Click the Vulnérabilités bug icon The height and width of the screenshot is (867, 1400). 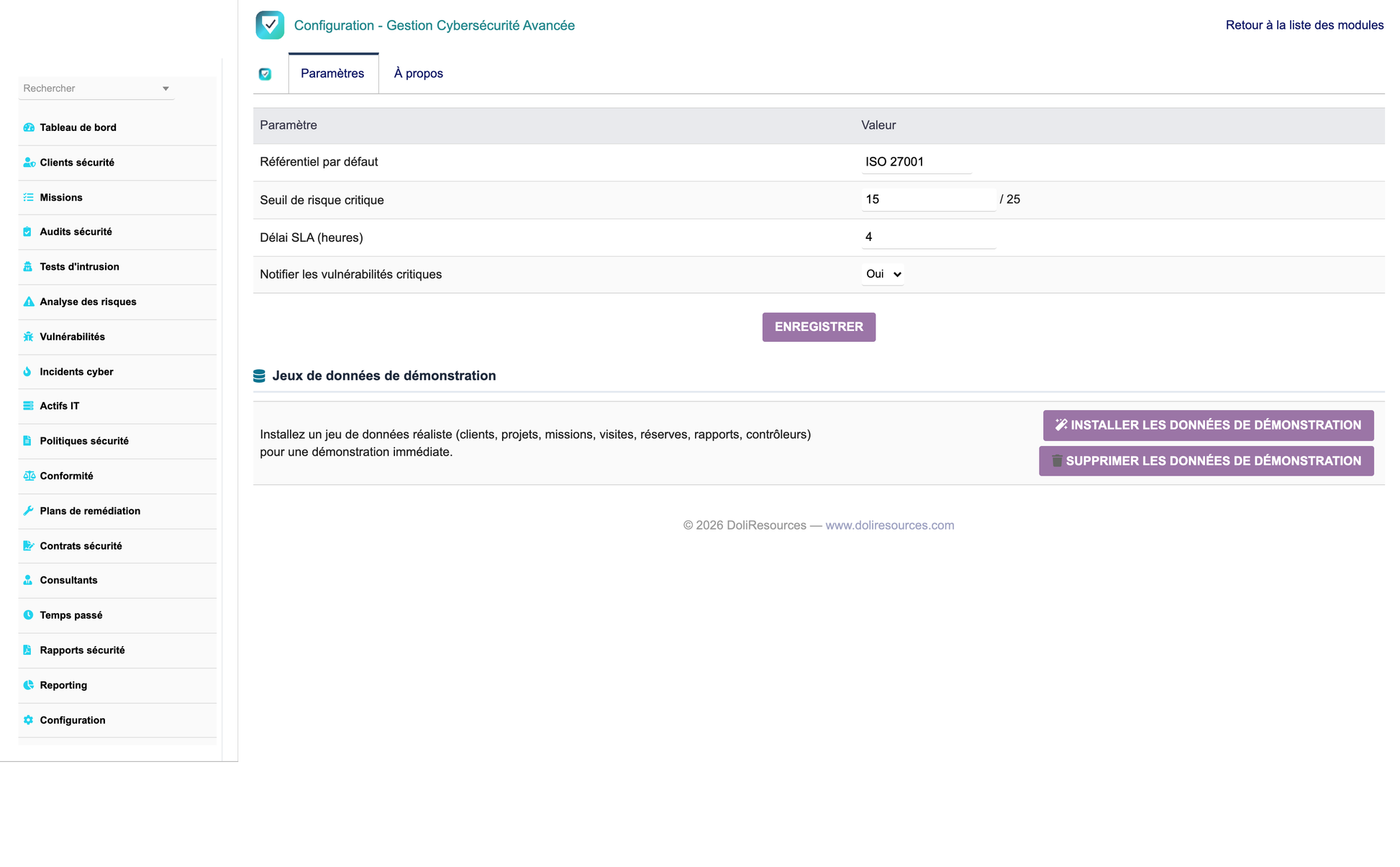[x=28, y=337]
